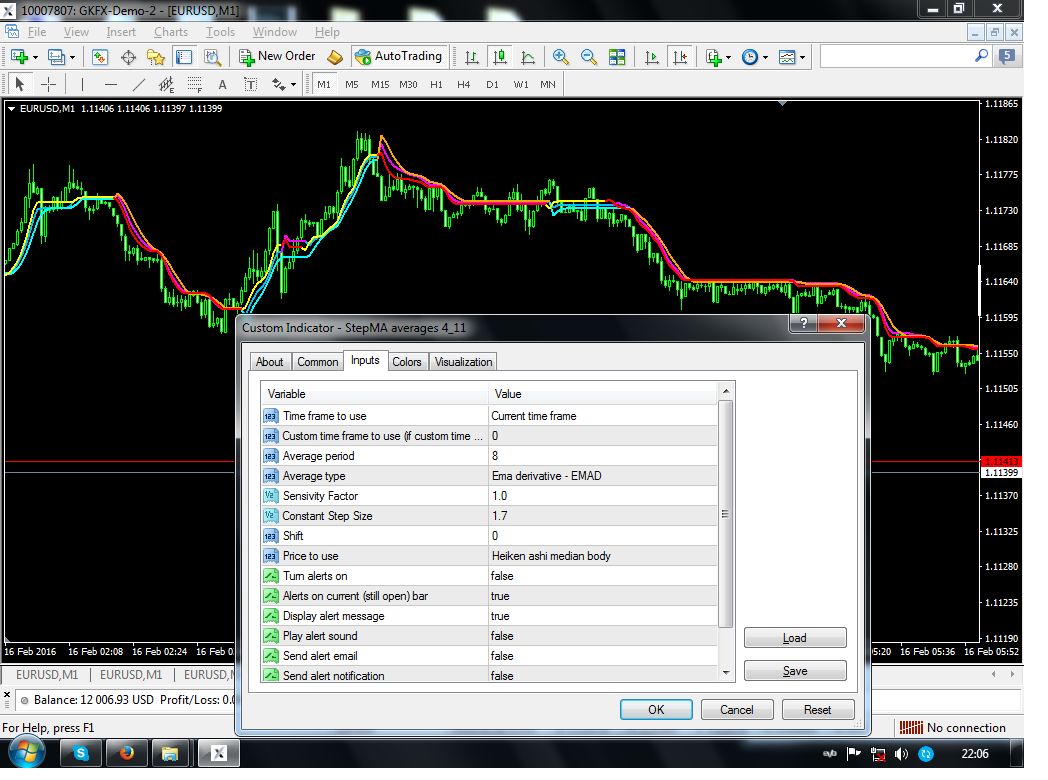This screenshot has height=780, width=1048.
Task: Click the inputs list vertical scrollbar
Action: click(x=726, y=514)
